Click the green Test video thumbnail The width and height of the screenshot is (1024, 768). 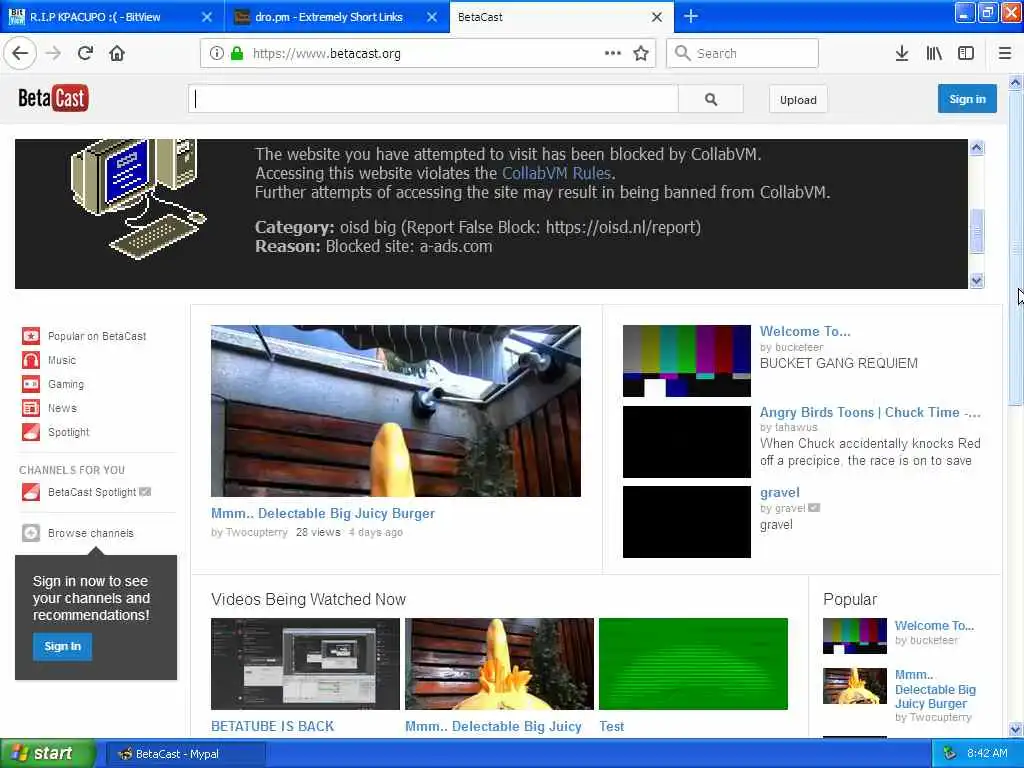[693, 664]
